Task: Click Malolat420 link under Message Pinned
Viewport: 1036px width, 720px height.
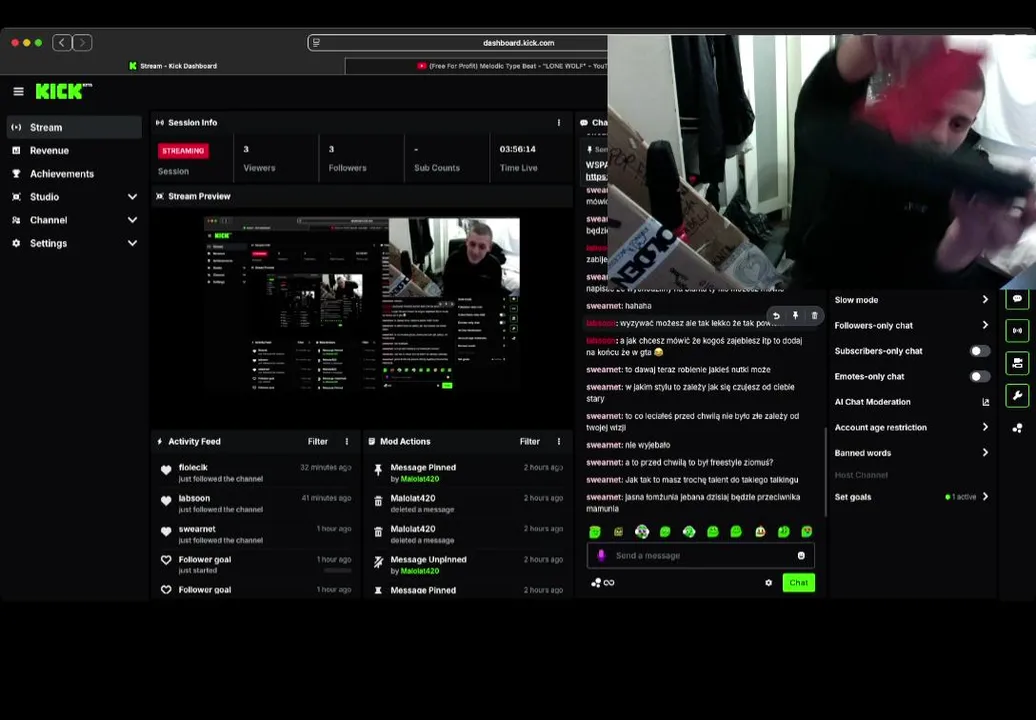Action: (x=420, y=479)
